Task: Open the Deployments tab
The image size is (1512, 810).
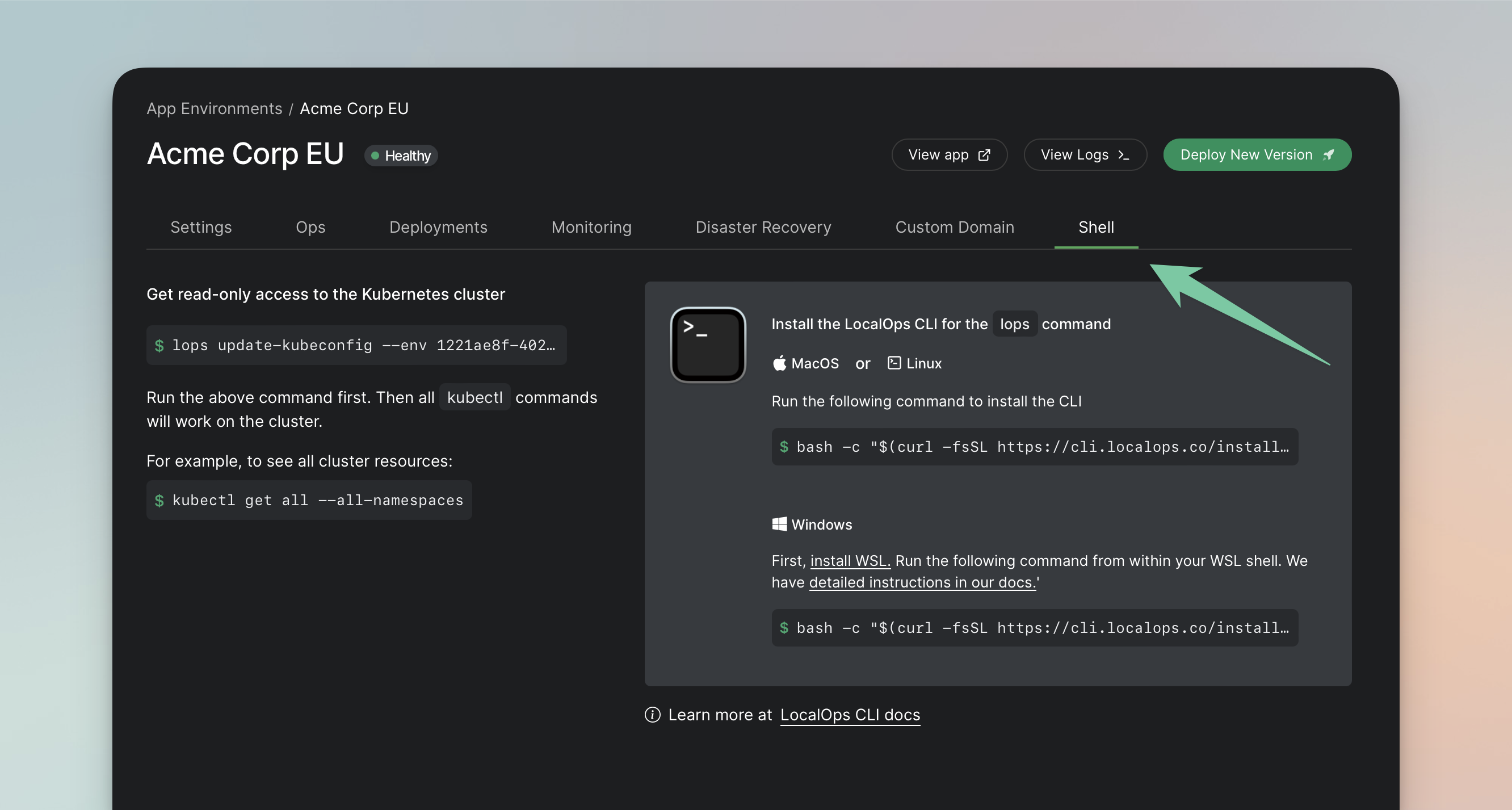Action: (x=439, y=227)
